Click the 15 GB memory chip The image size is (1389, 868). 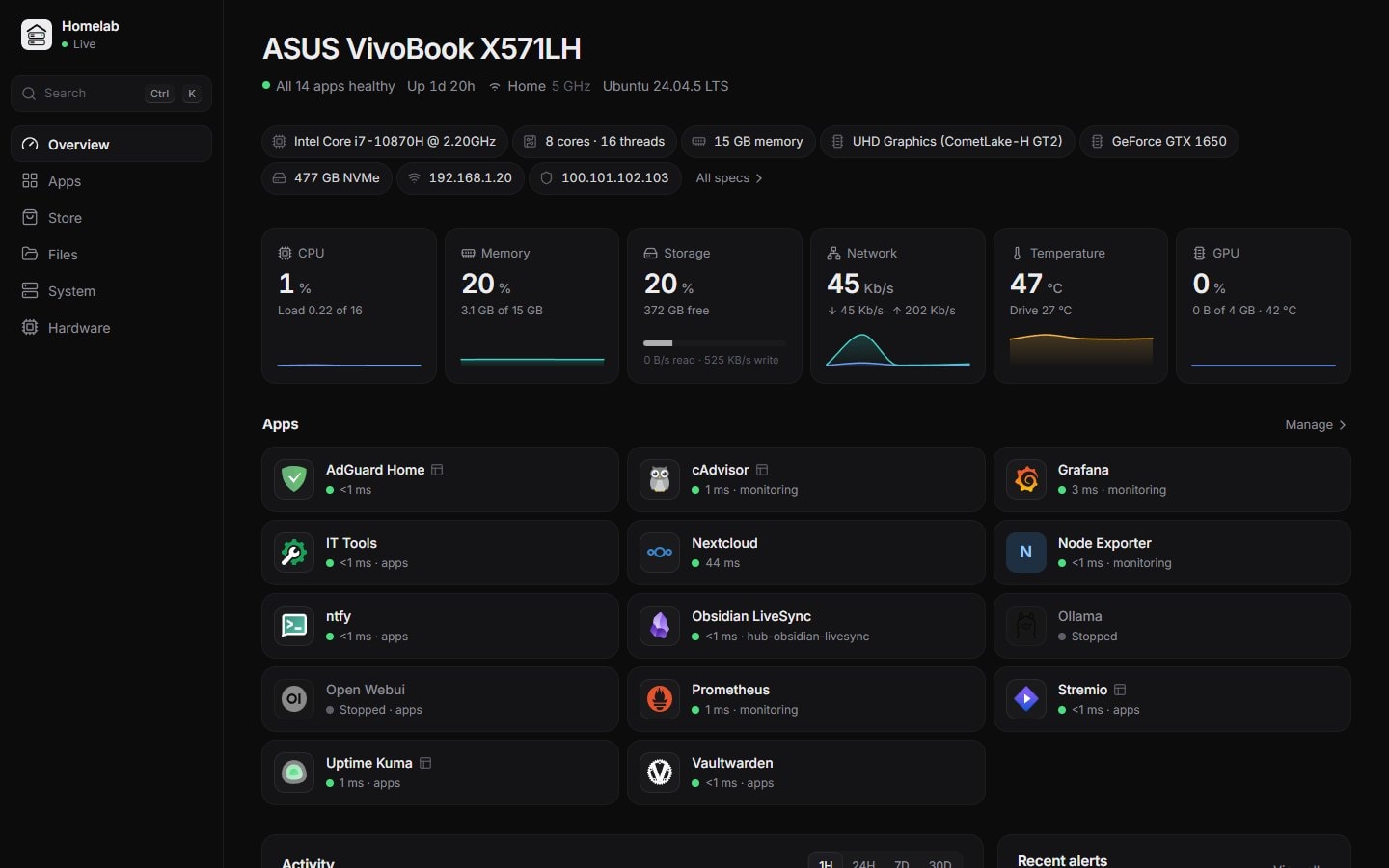749,142
